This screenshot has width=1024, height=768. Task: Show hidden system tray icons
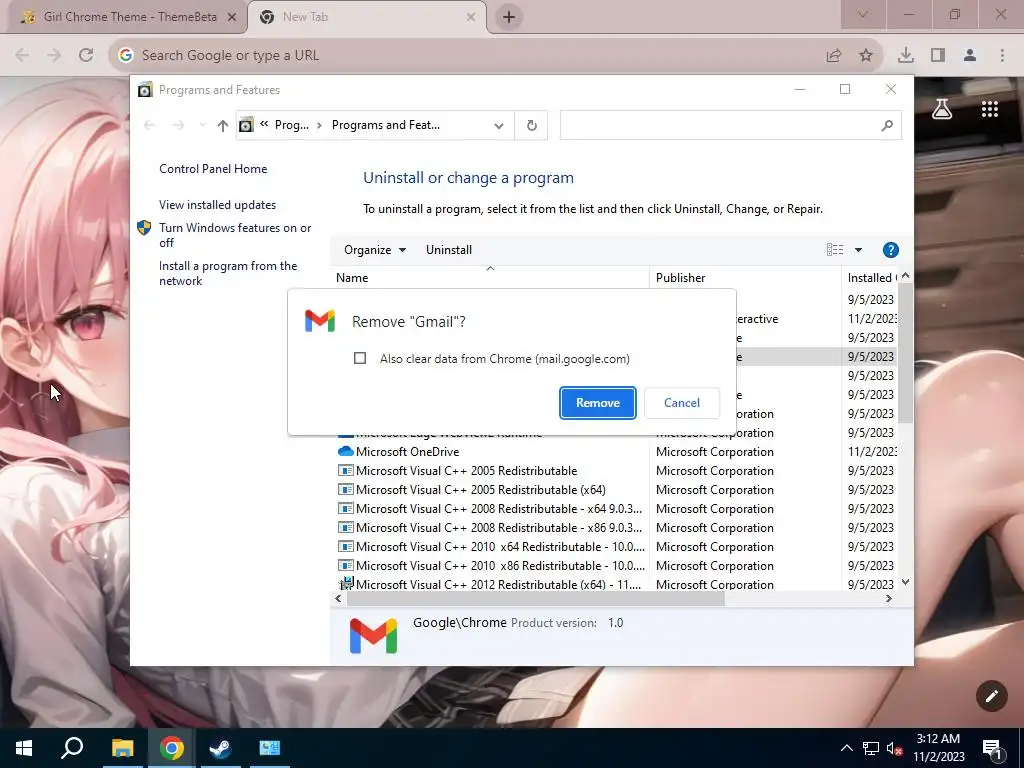846,748
